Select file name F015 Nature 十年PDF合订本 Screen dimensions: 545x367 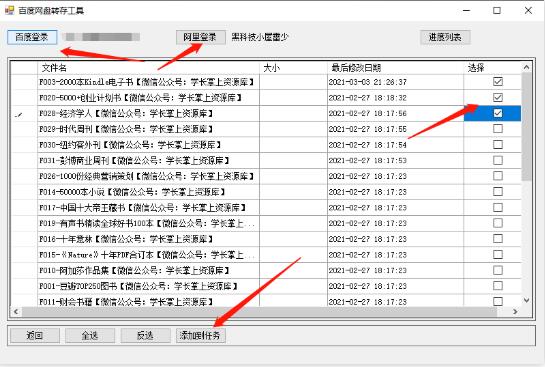tap(147, 255)
